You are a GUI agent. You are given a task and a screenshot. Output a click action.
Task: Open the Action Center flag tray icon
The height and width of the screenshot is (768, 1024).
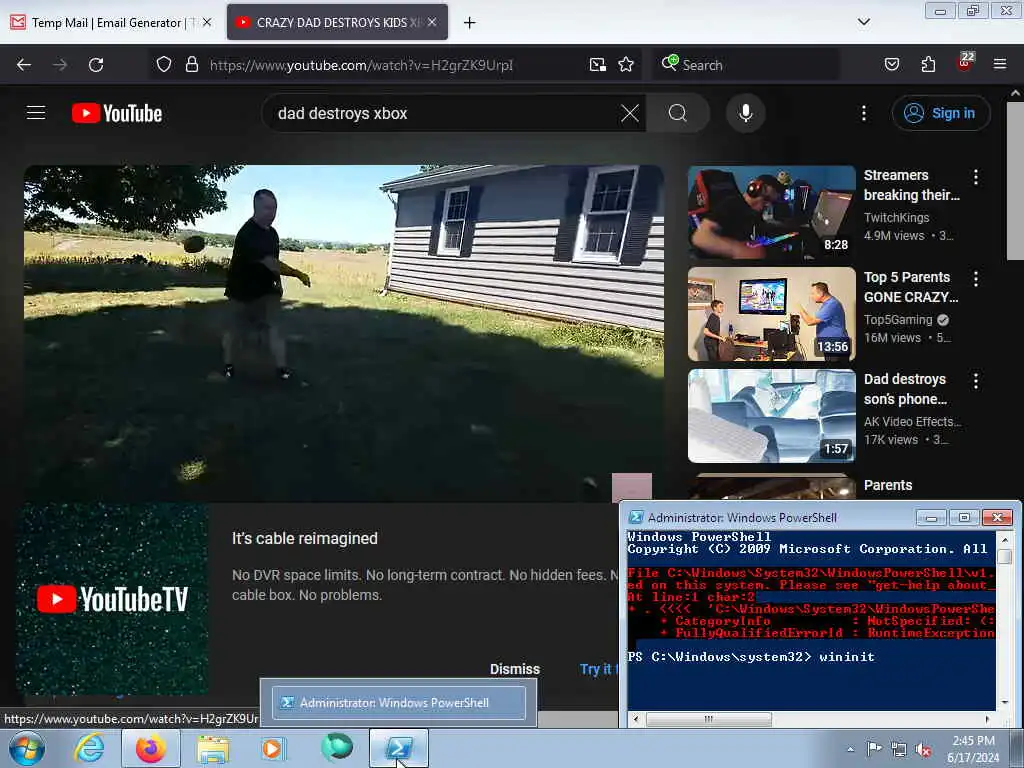click(x=874, y=749)
